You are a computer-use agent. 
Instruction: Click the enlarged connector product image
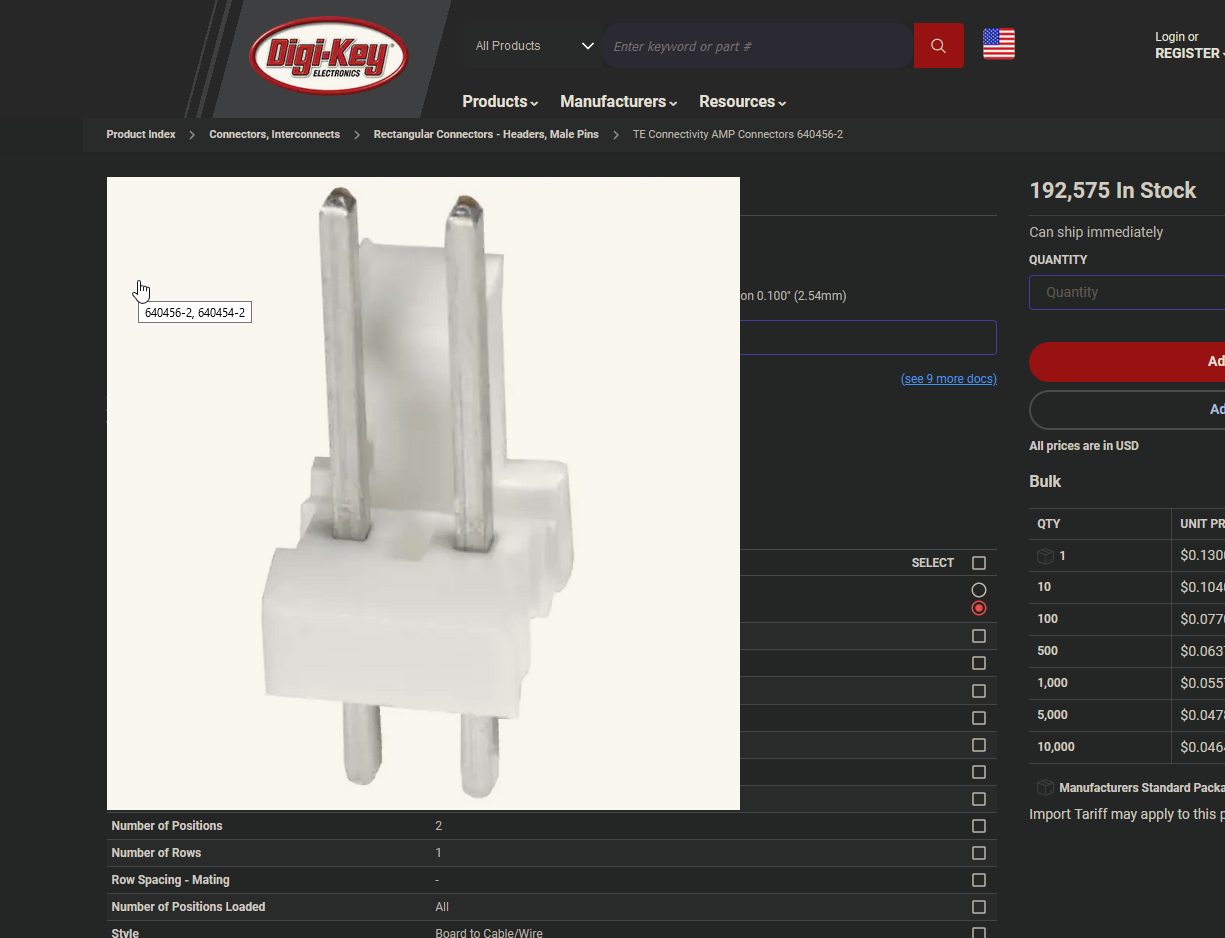(423, 493)
